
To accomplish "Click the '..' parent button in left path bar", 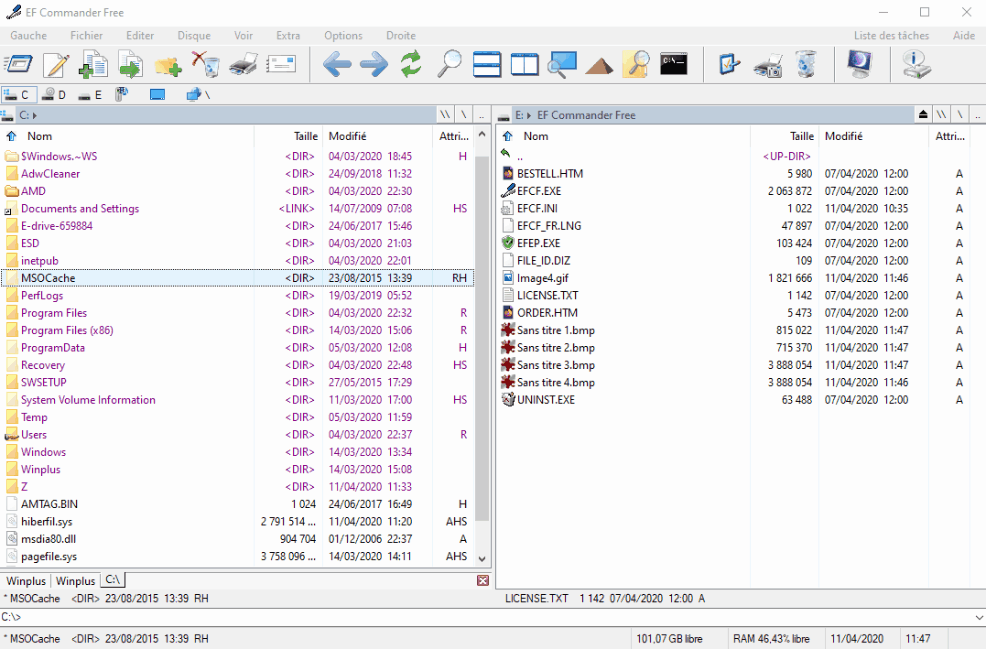I will [x=482, y=115].
